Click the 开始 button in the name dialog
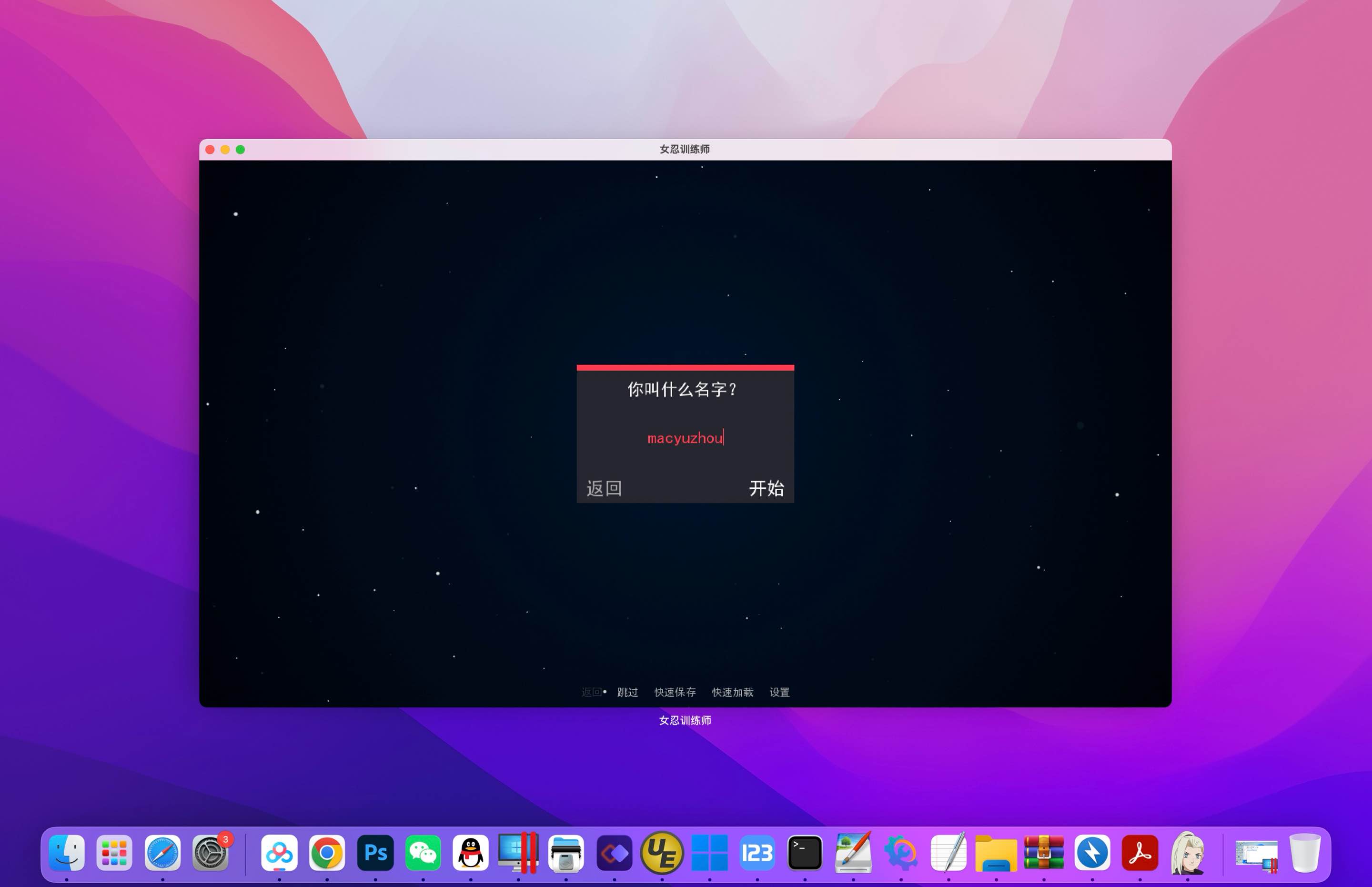This screenshot has height=887, width=1372. tap(766, 488)
